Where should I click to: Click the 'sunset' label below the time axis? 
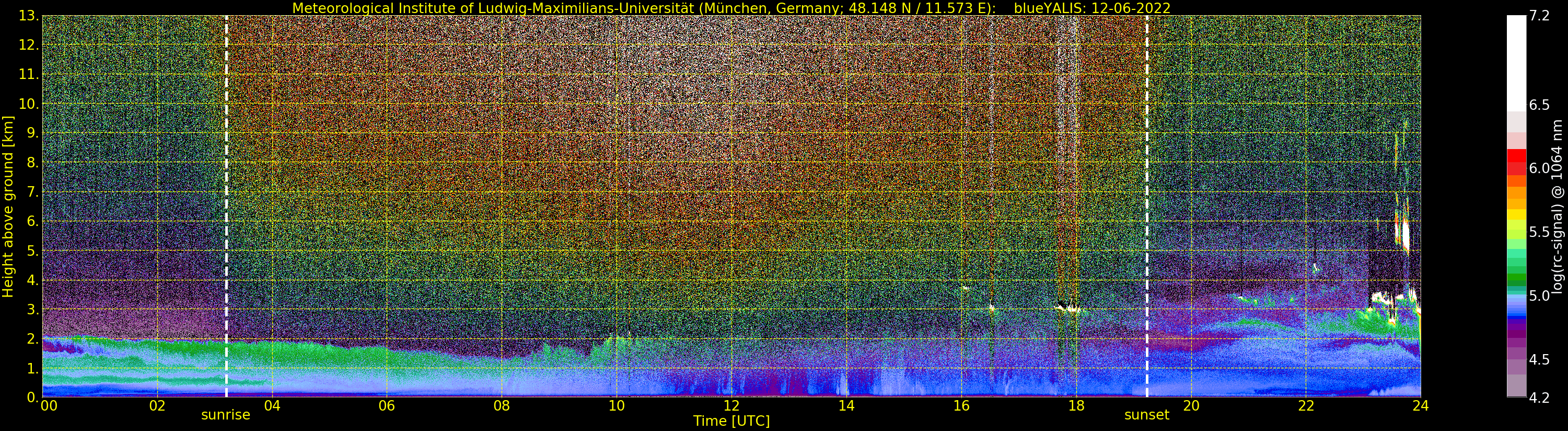click(1147, 415)
